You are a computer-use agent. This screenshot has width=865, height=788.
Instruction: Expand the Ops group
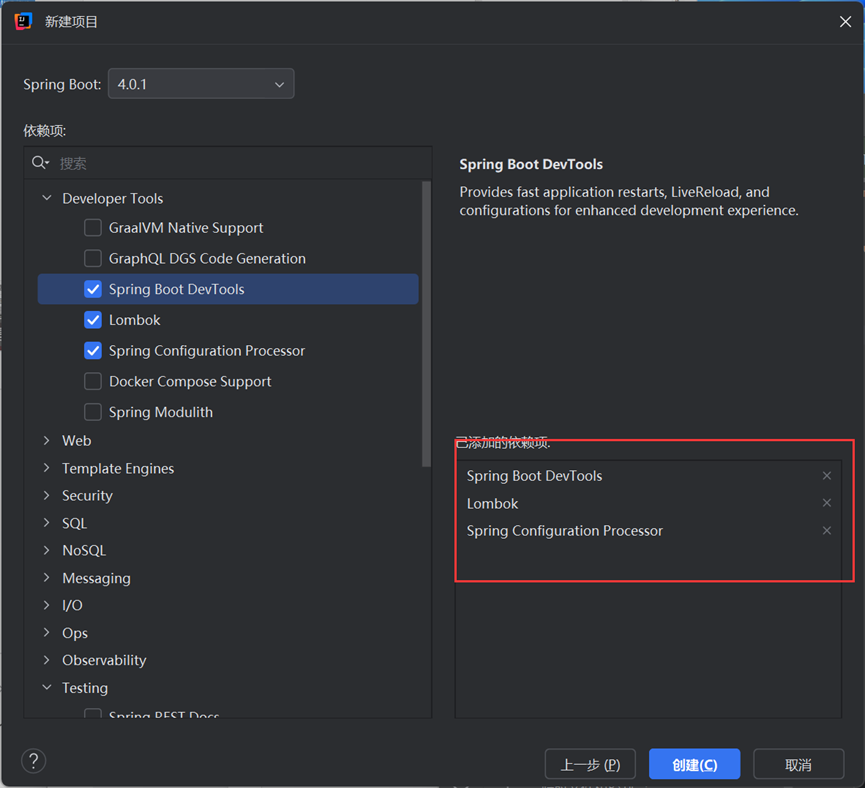coord(47,632)
